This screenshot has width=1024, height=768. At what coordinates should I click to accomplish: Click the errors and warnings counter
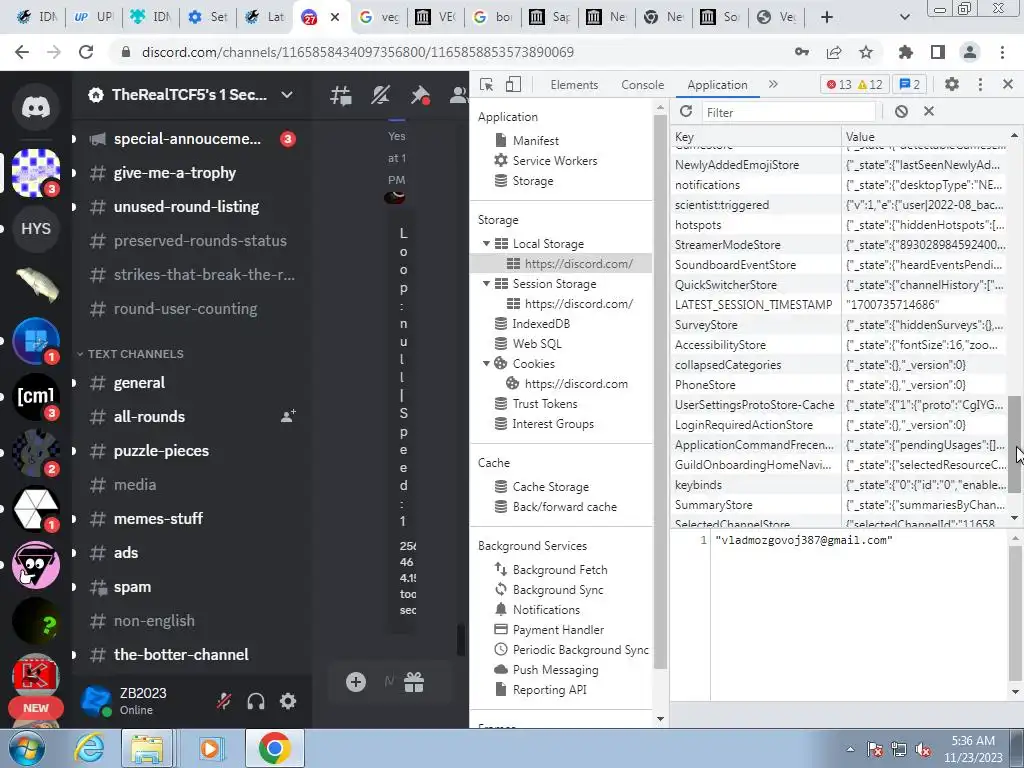pyautogui.click(x=854, y=84)
